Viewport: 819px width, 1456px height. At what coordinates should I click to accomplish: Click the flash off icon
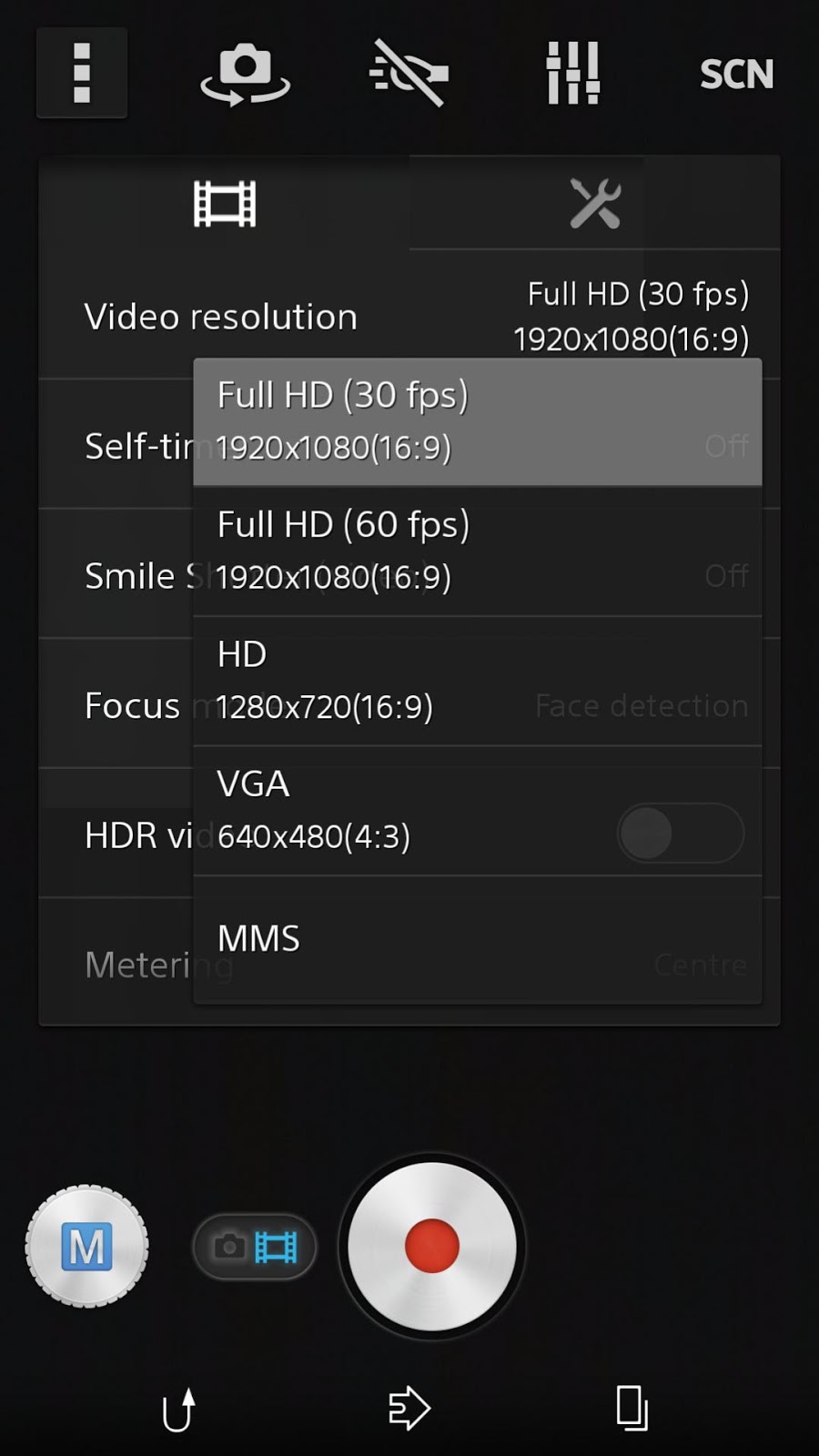click(408, 73)
